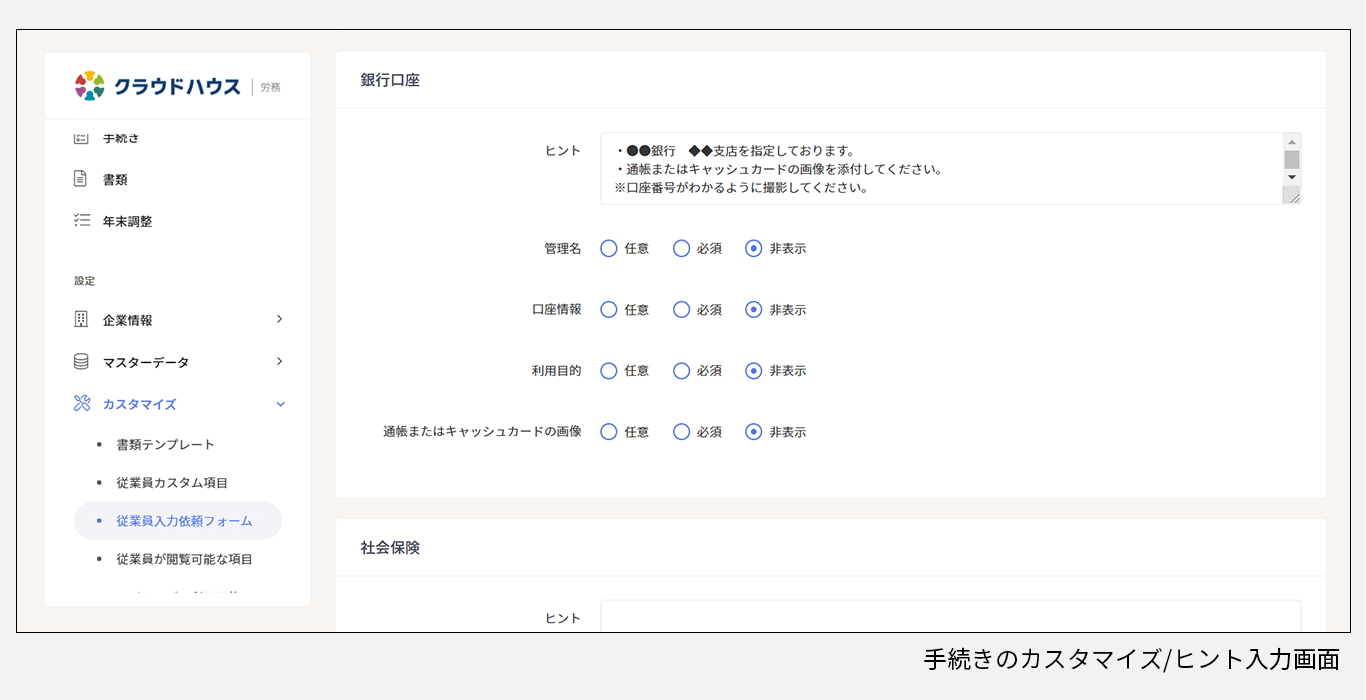Select 従業員入力依頼フォーム in sidebar
Viewport: 1366px width, 700px height.
(x=184, y=521)
